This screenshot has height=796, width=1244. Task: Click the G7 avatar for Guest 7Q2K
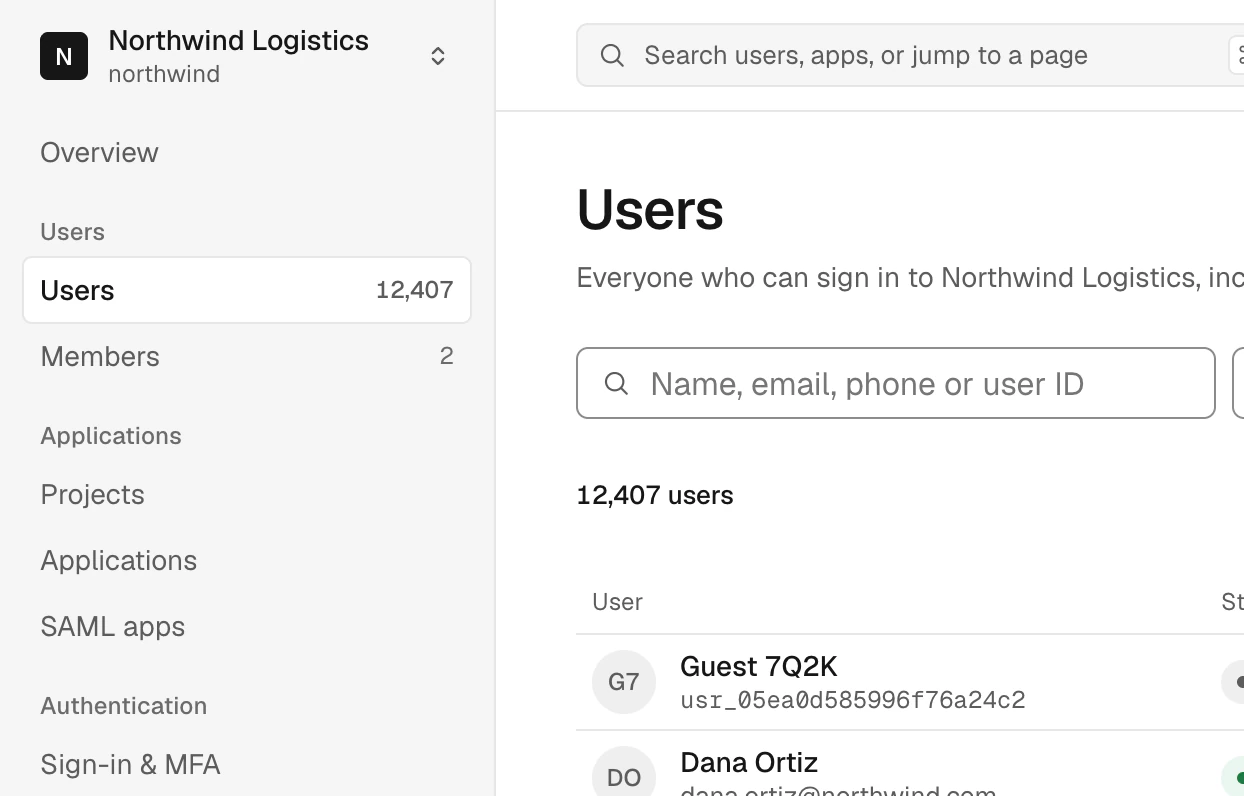(624, 682)
